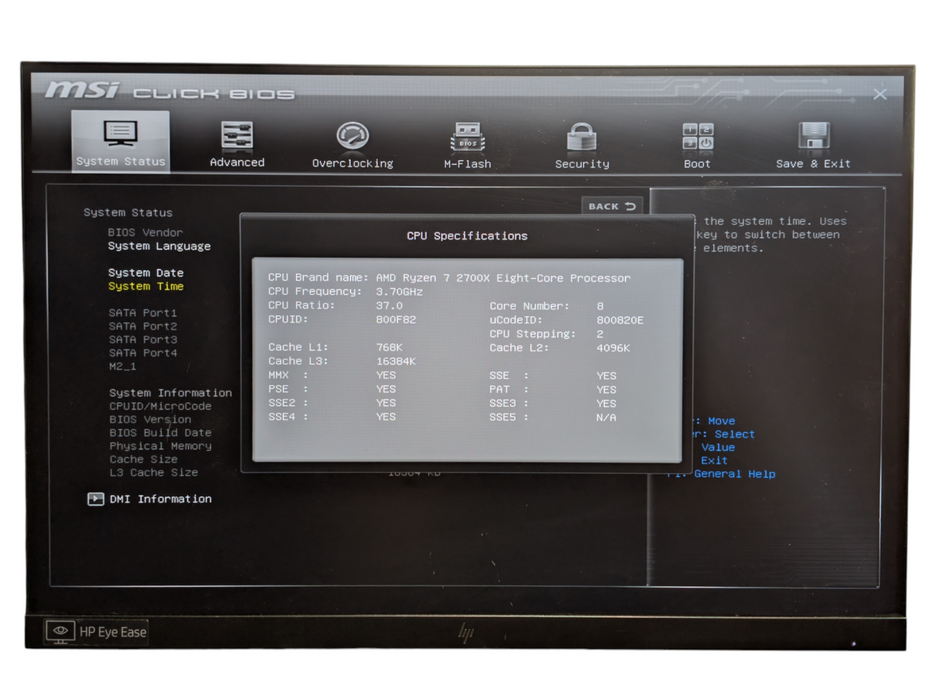Click the Physical Memory row
The width and height of the screenshot is (930, 700).
(x=160, y=446)
